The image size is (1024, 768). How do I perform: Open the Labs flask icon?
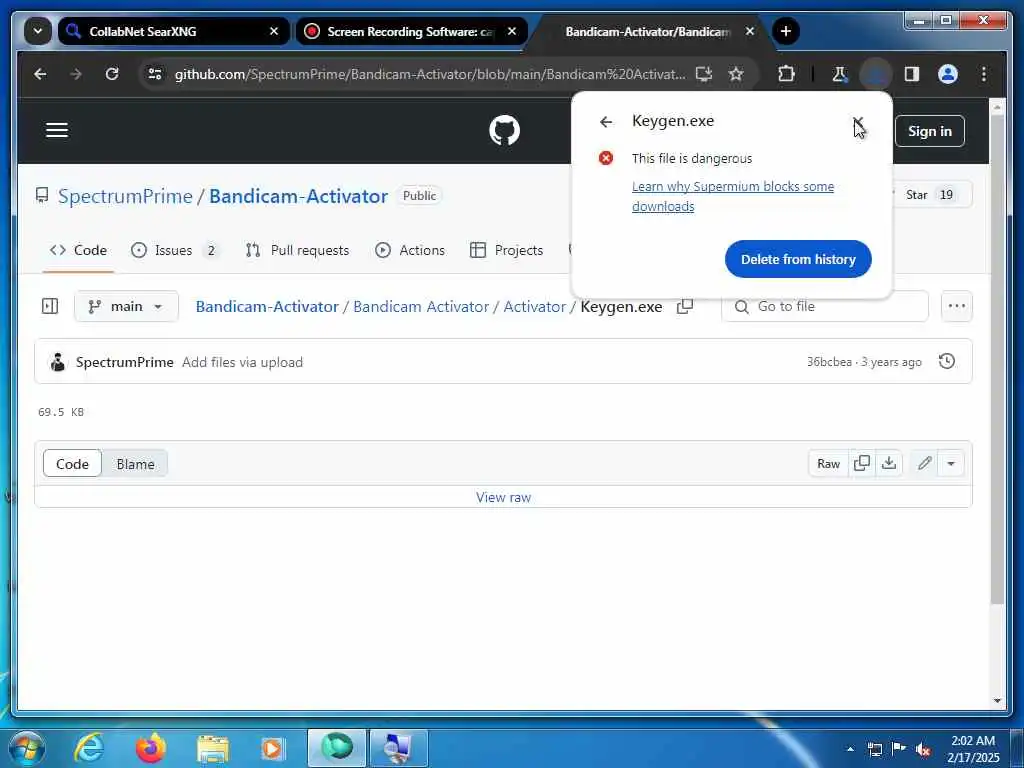[x=839, y=74]
